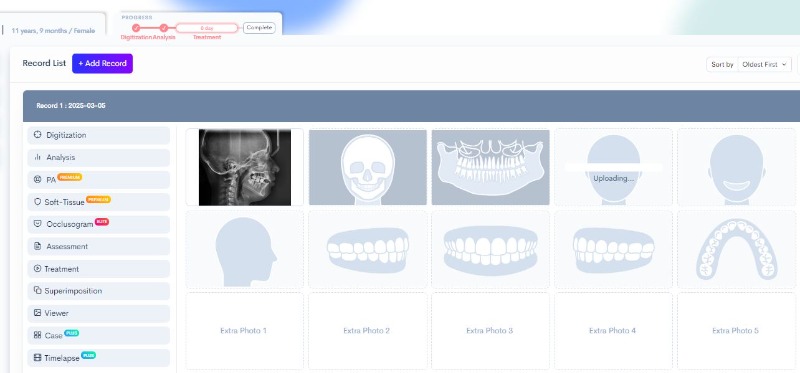Viewport: 800px width, 373px height.
Task: Select the intraoral teeth placeholder below the skull
Action: pos(368,250)
